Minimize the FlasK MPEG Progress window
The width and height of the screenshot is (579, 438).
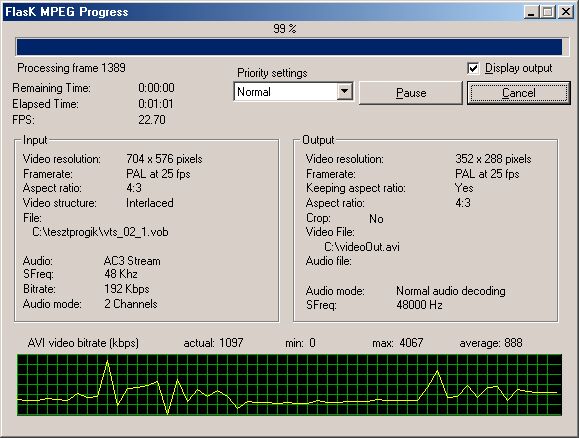[531, 12]
